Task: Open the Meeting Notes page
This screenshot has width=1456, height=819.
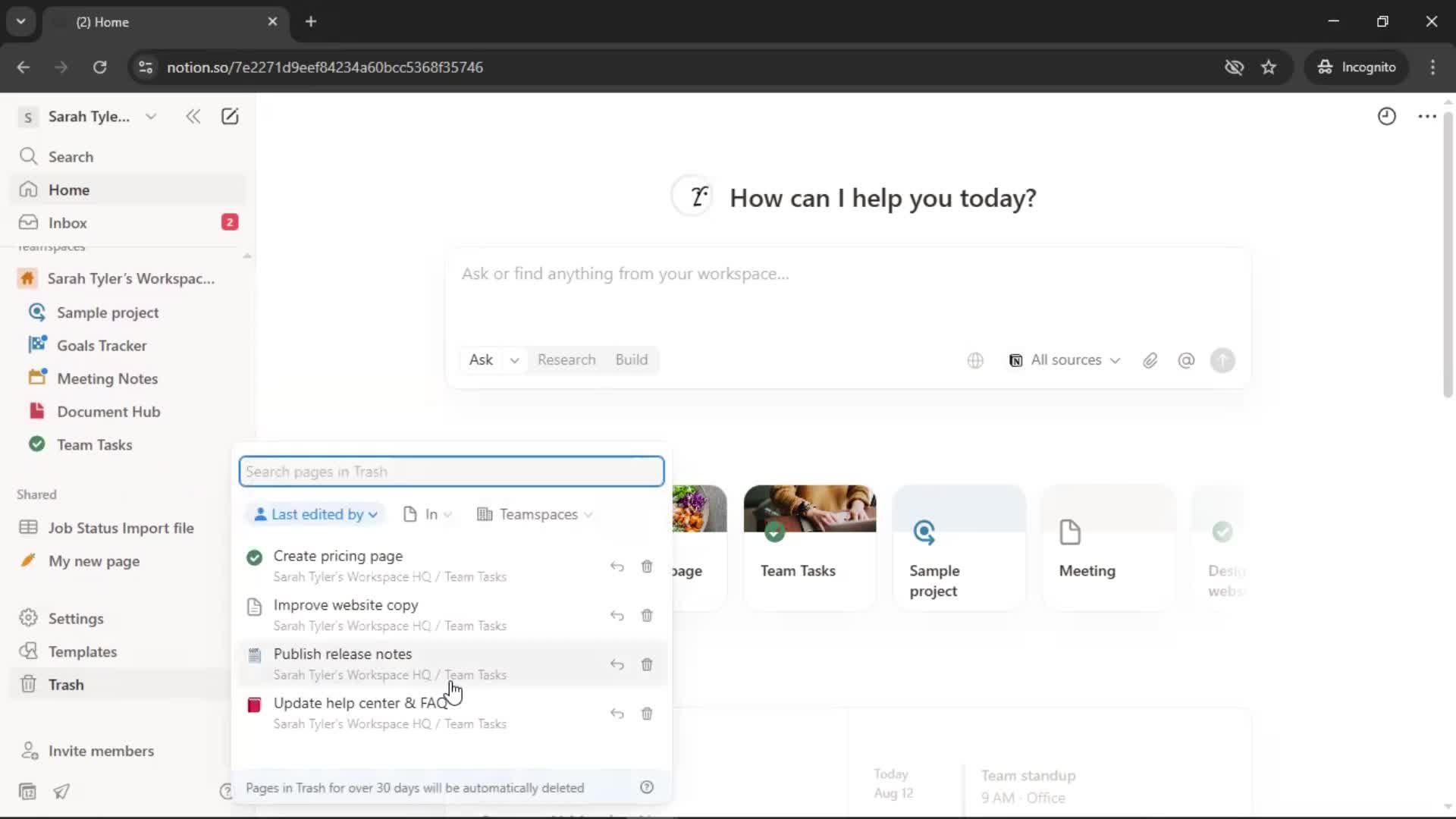Action: (x=127, y=378)
